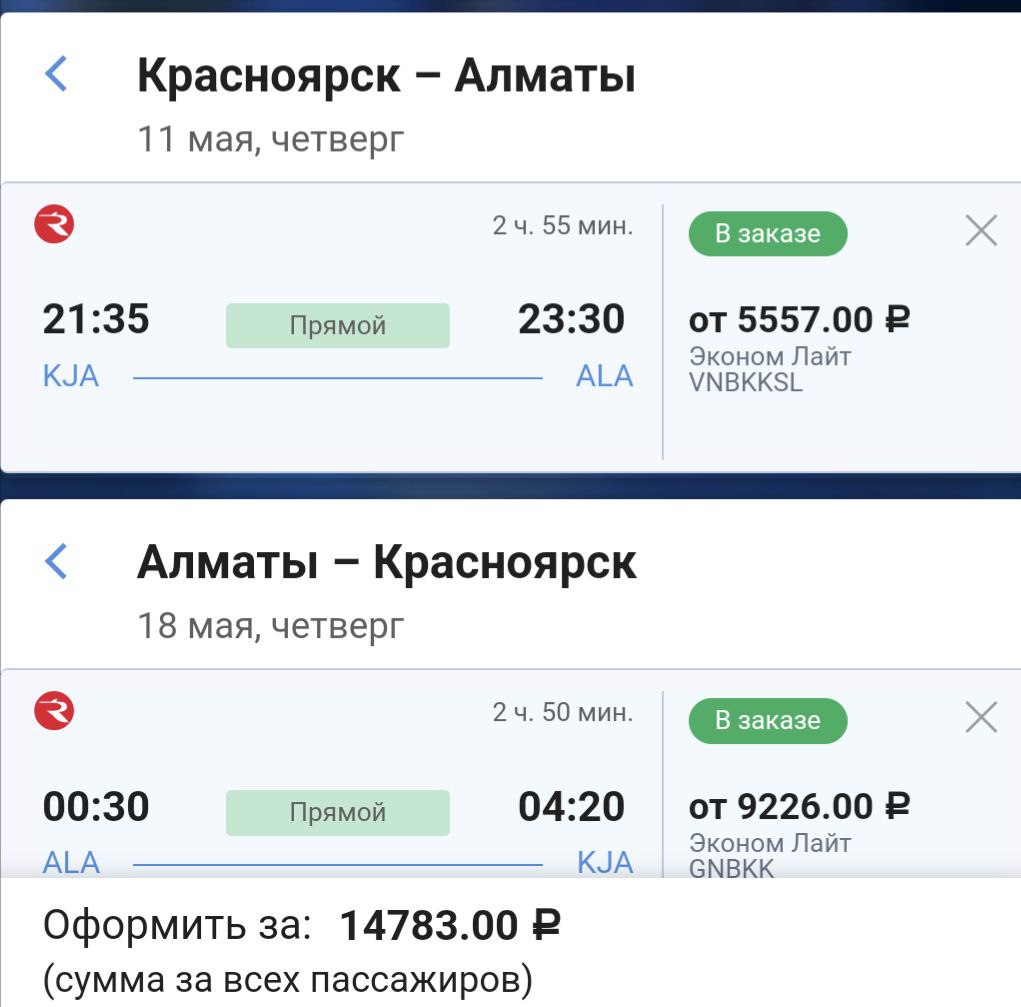Open the 'от 5557.00 ₽' fare price
Viewport: 1021px width, 1007px height.
(799, 320)
